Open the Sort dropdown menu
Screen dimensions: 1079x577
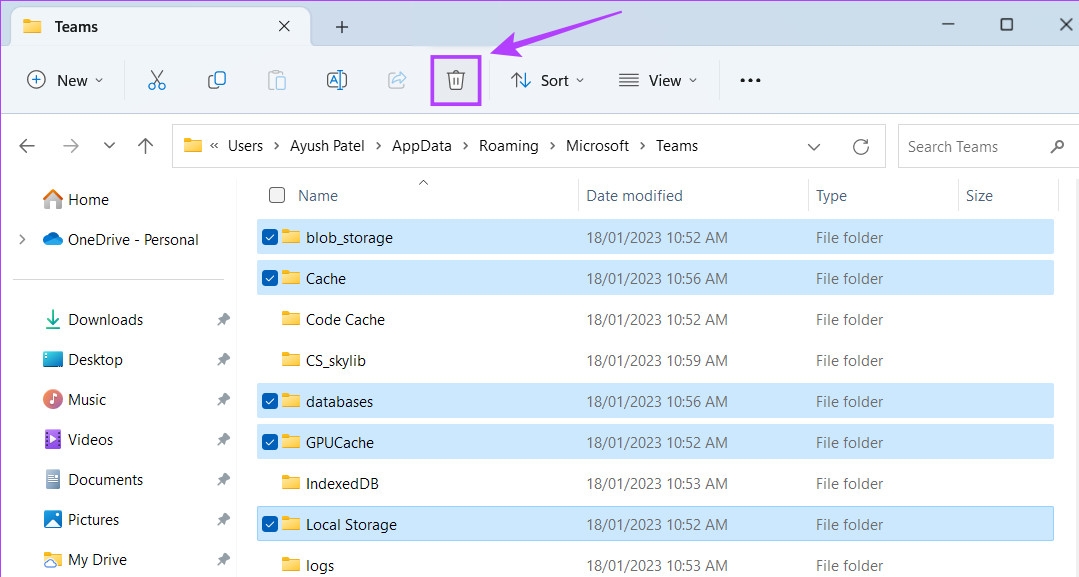(x=547, y=81)
